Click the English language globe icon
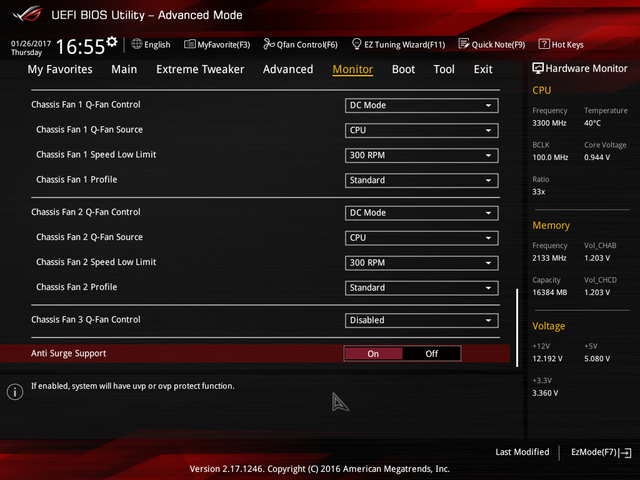 tap(137, 44)
